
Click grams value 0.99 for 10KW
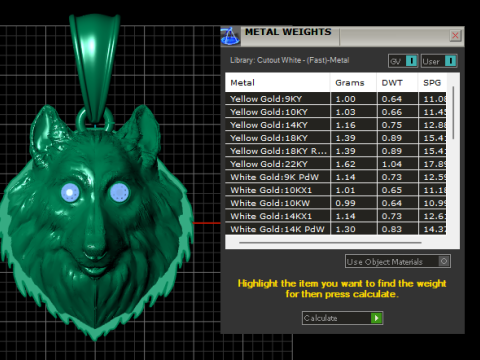346,203
